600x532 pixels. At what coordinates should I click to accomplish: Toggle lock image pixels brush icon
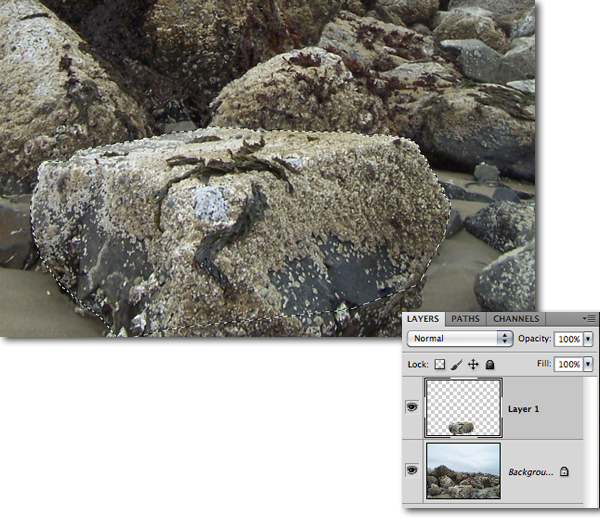(x=457, y=364)
